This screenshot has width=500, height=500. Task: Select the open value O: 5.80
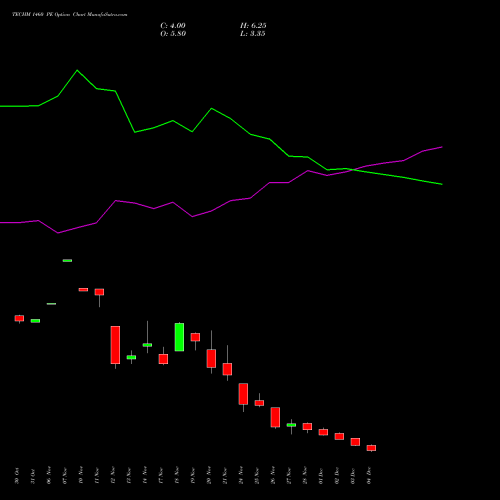click(x=173, y=34)
